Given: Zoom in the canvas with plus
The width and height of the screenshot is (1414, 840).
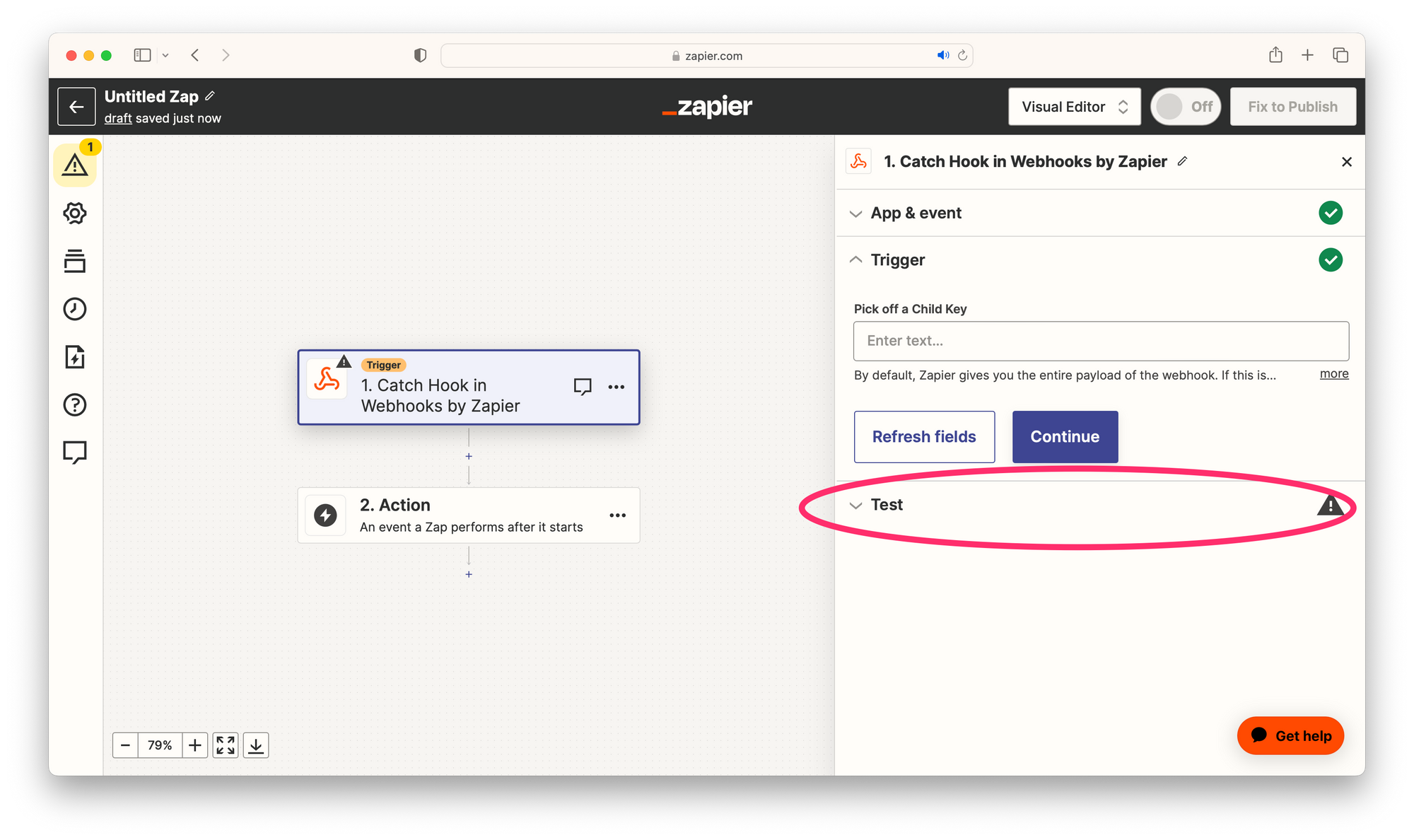Looking at the screenshot, I should [x=195, y=745].
